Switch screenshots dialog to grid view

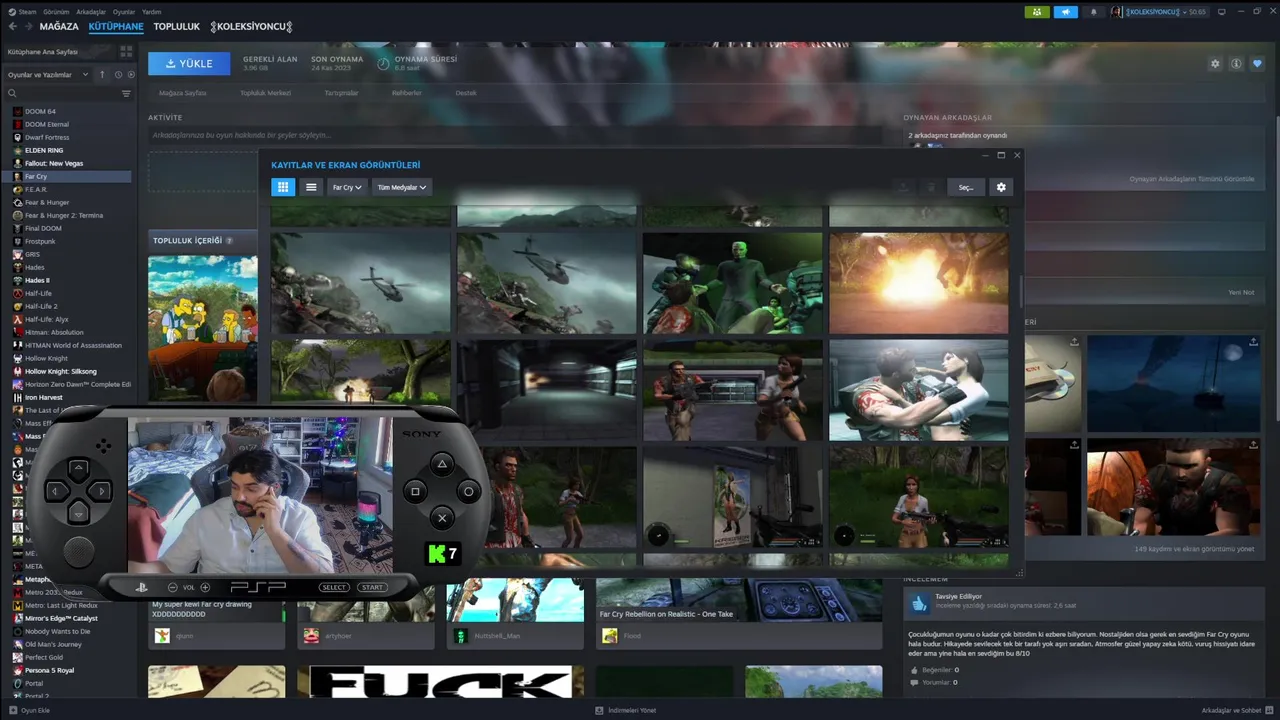tap(283, 187)
